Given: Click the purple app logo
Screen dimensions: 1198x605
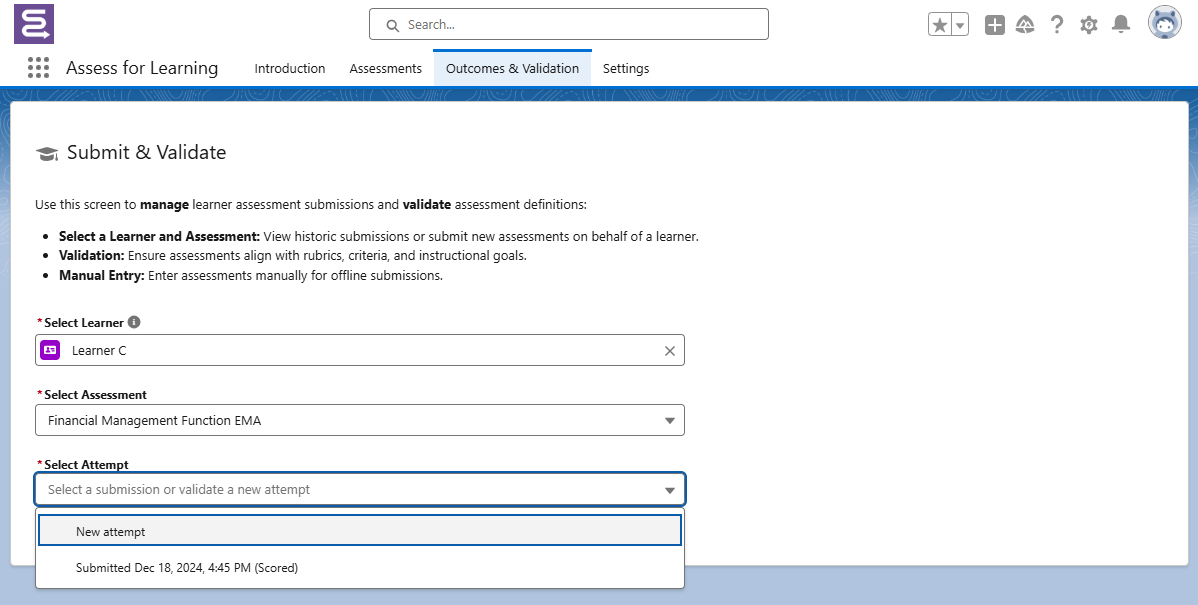Looking at the screenshot, I should (x=34, y=24).
